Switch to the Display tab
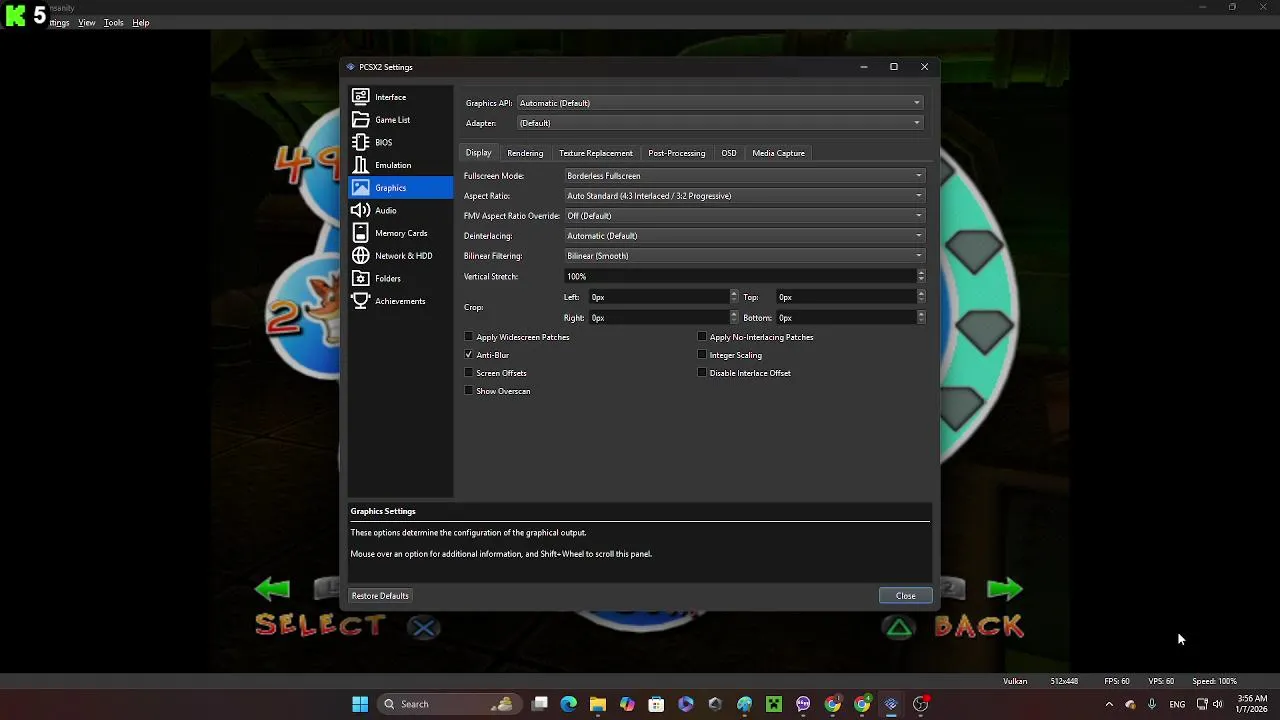 coord(478,153)
